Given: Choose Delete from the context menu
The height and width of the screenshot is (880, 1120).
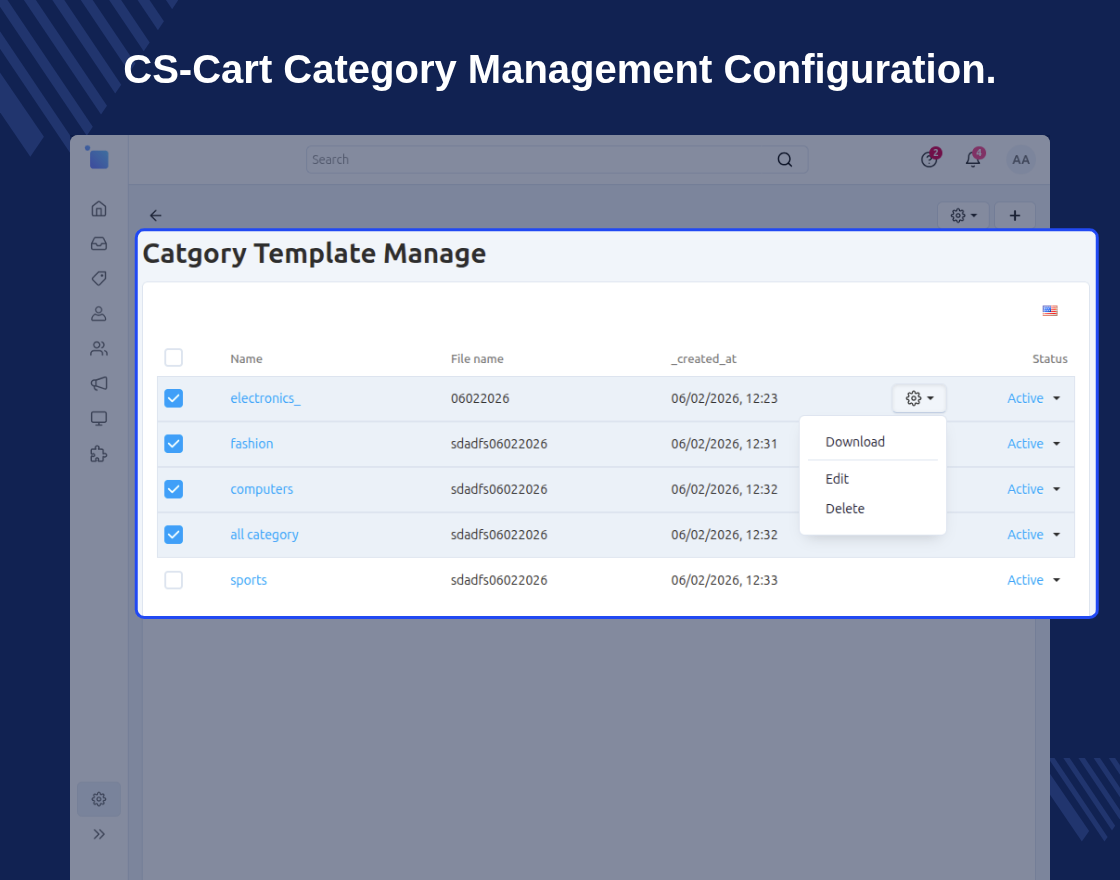Looking at the screenshot, I should coord(844,509).
